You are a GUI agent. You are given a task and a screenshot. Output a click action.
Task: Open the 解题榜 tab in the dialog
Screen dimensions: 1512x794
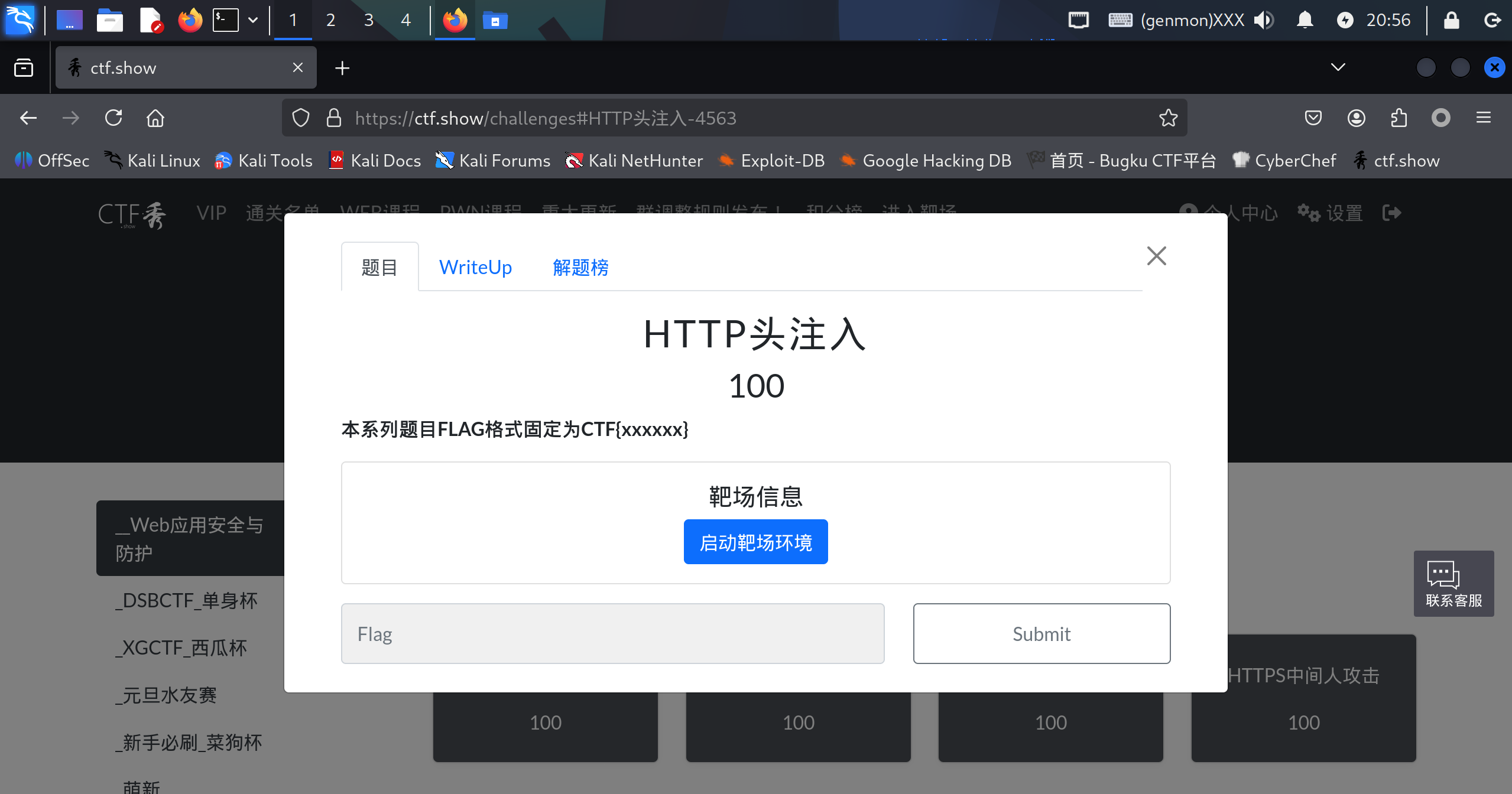click(580, 267)
